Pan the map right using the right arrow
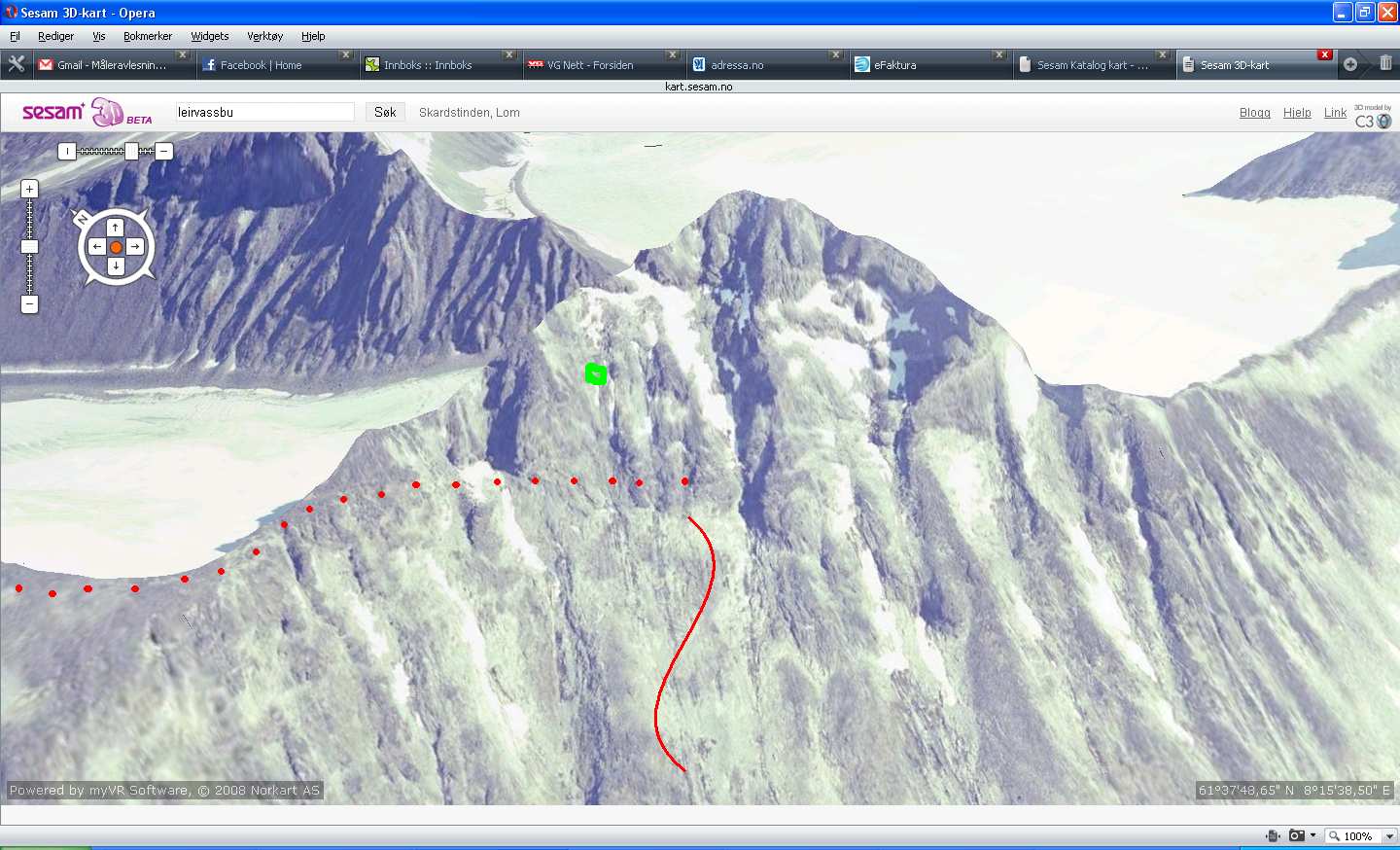This screenshot has width=1400, height=850. [x=135, y=247]
